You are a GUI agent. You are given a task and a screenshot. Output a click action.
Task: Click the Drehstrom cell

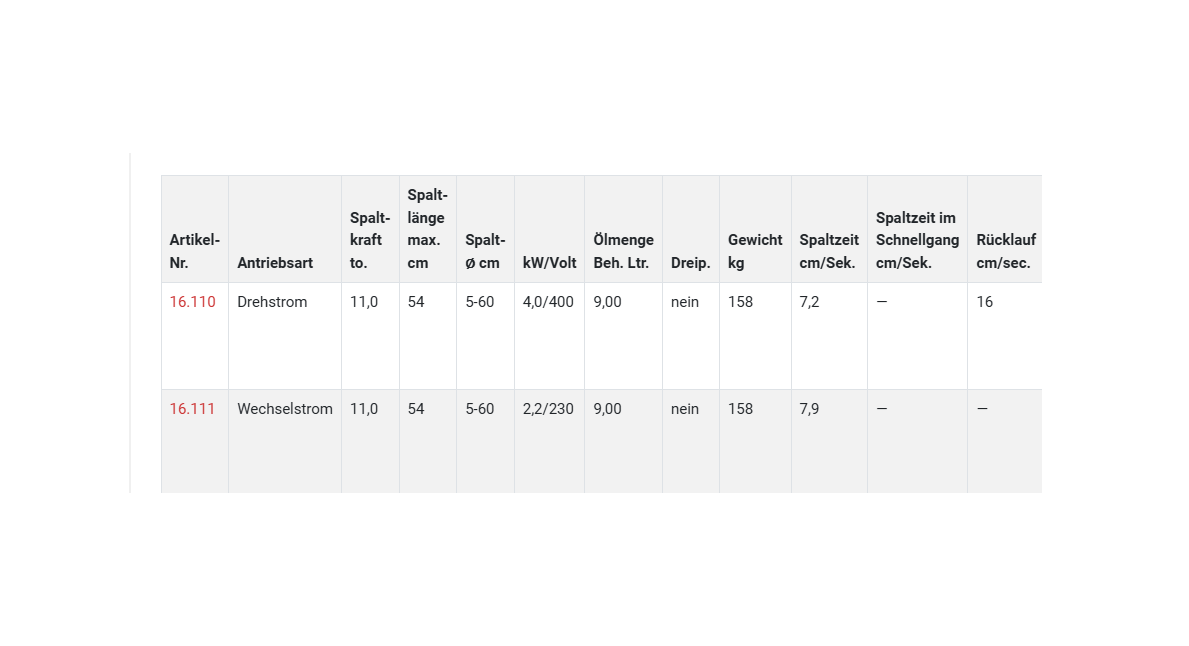point(272,302)
